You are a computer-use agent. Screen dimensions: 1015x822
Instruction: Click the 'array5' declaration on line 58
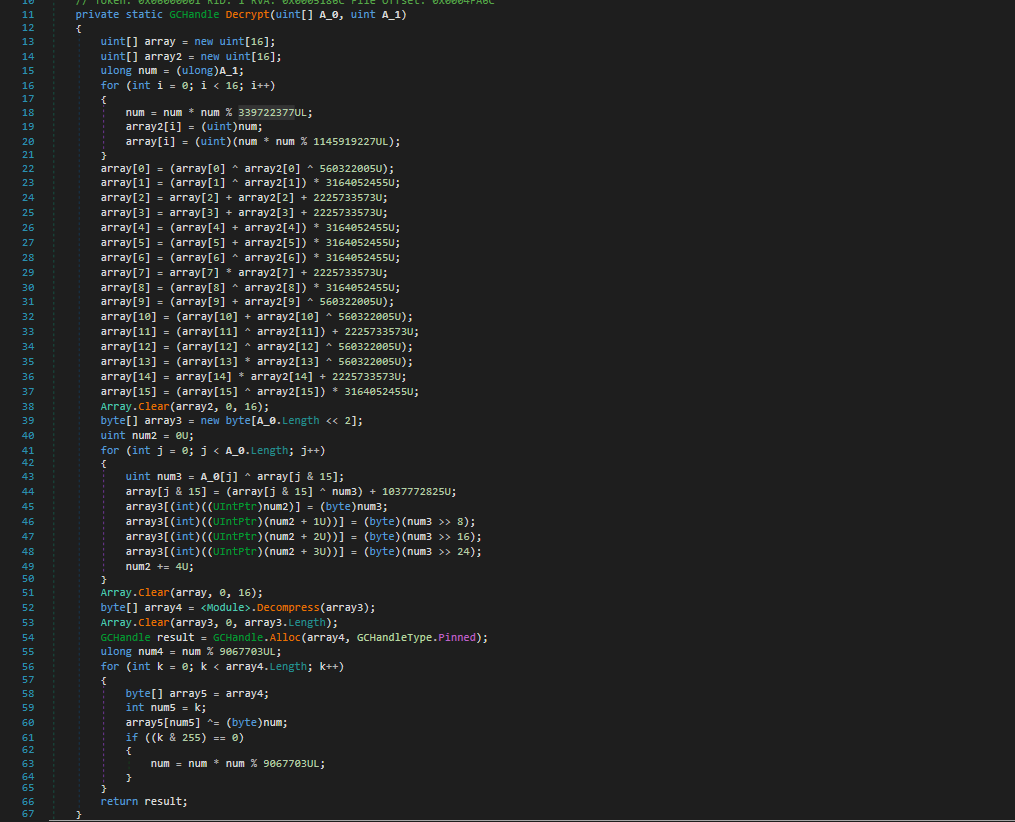188,693
